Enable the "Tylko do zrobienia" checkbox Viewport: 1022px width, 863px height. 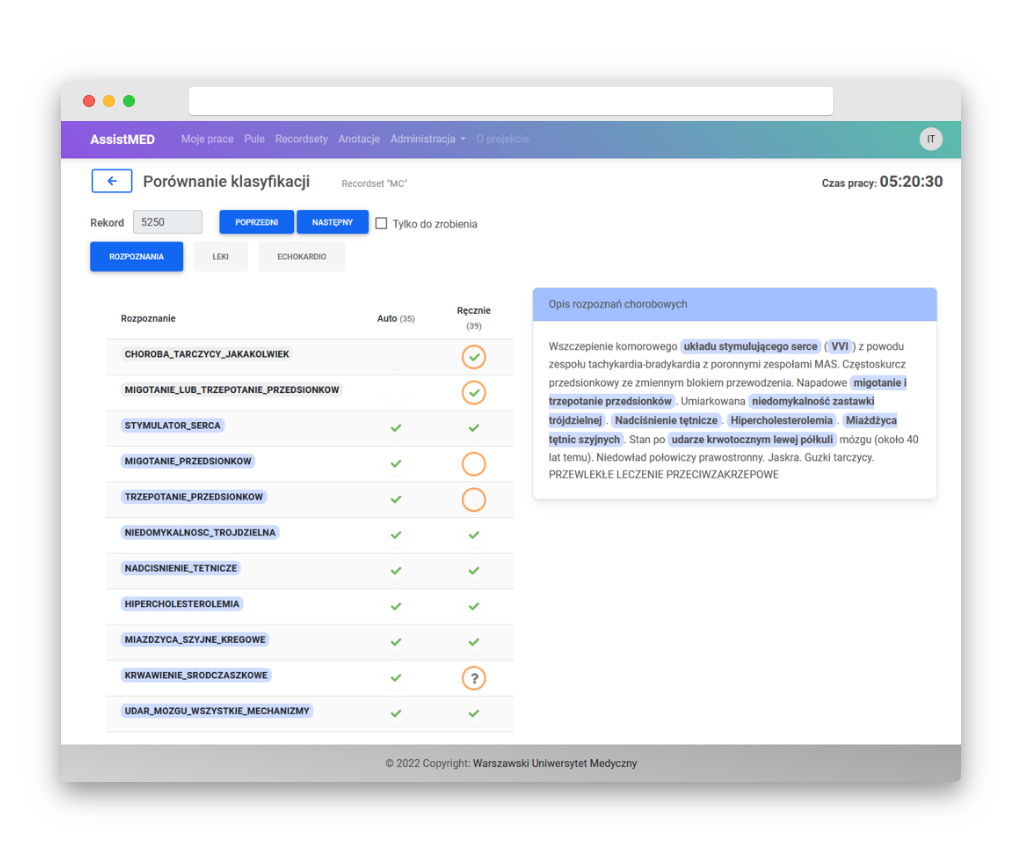(381, 223)
